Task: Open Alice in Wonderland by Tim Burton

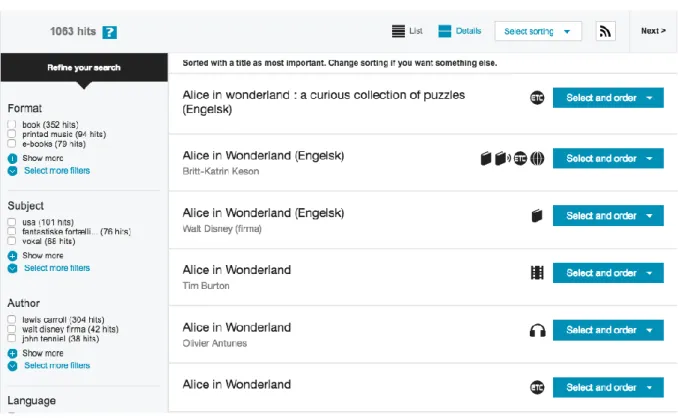Action: point(237,270)
